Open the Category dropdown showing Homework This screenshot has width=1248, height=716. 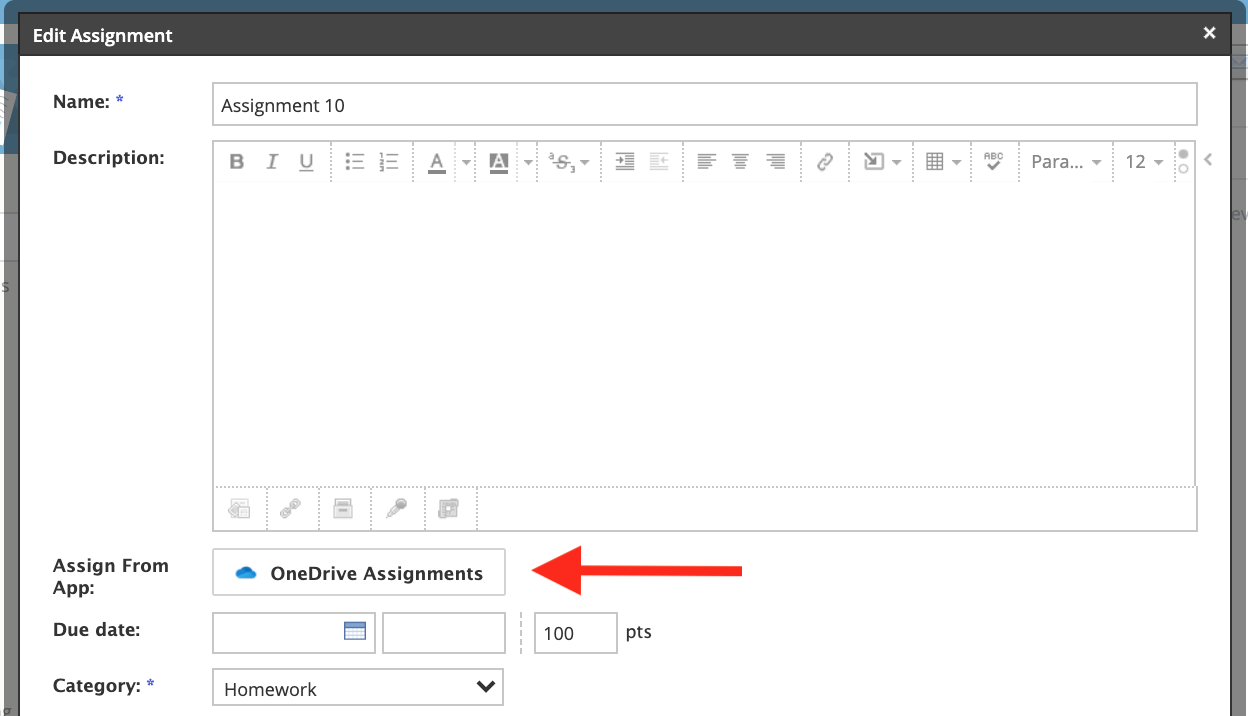coord(357,687)
